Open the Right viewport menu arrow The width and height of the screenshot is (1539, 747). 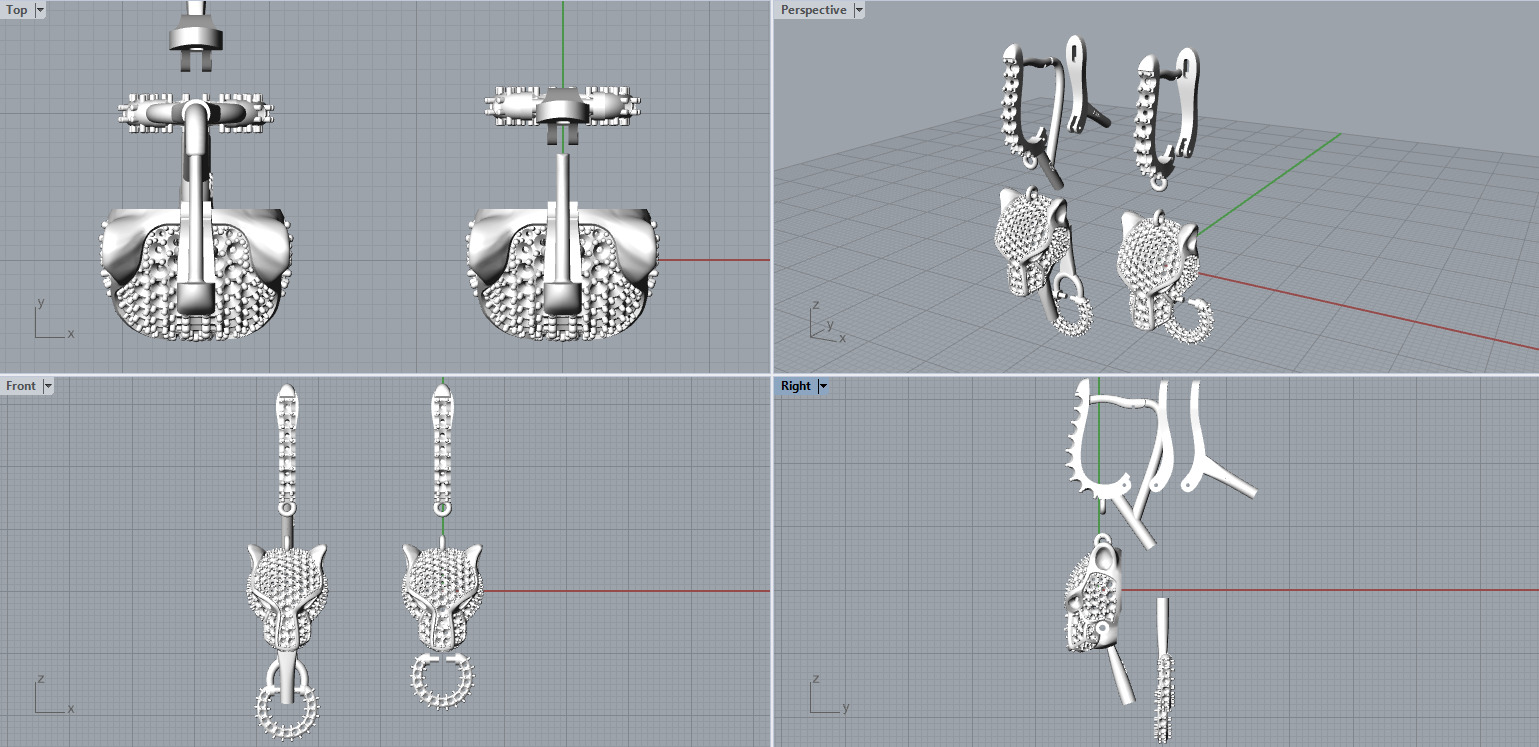tap(823, 386)
